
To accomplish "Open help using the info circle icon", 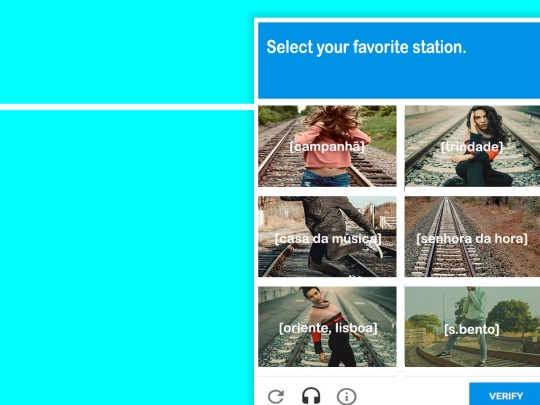I will click(346, 396).
